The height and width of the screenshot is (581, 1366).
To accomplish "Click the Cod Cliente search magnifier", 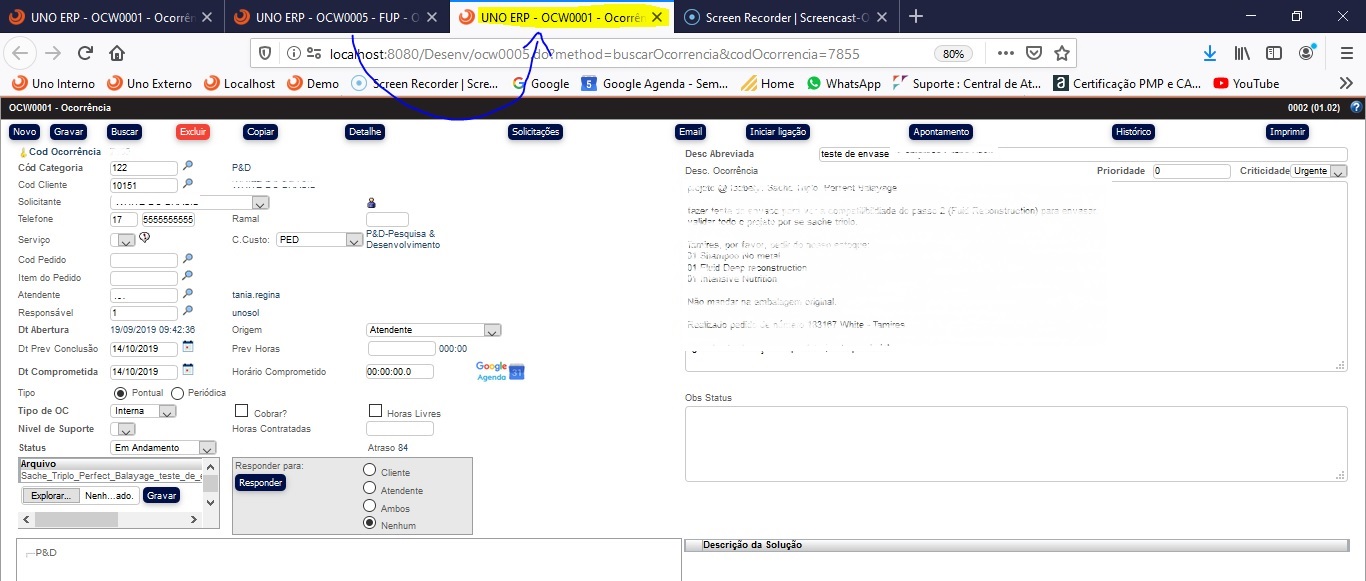I will tap(187, 185).
